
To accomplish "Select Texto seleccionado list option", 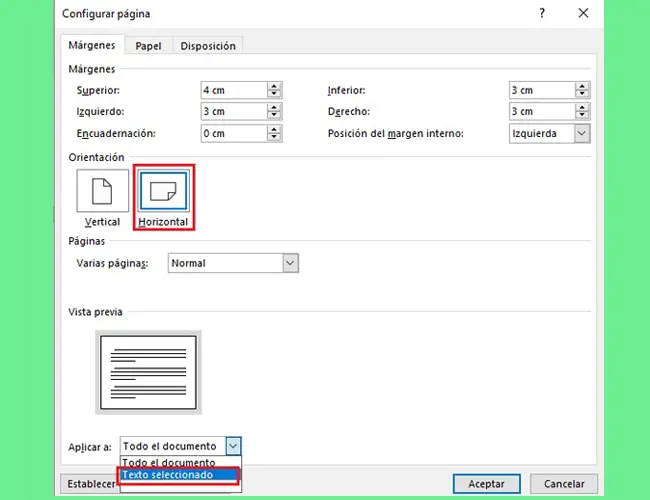I will click(178, 475).
